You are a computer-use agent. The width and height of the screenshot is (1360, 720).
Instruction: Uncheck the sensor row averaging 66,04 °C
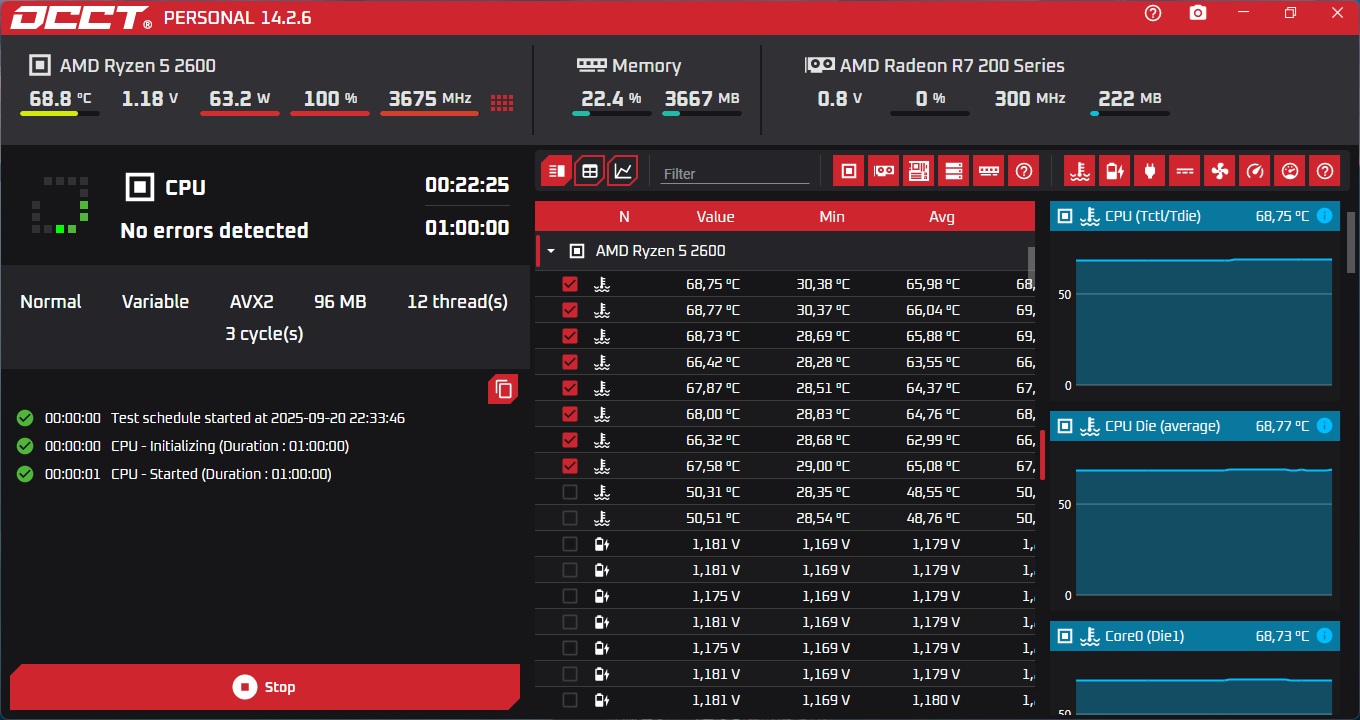point(570,310)
